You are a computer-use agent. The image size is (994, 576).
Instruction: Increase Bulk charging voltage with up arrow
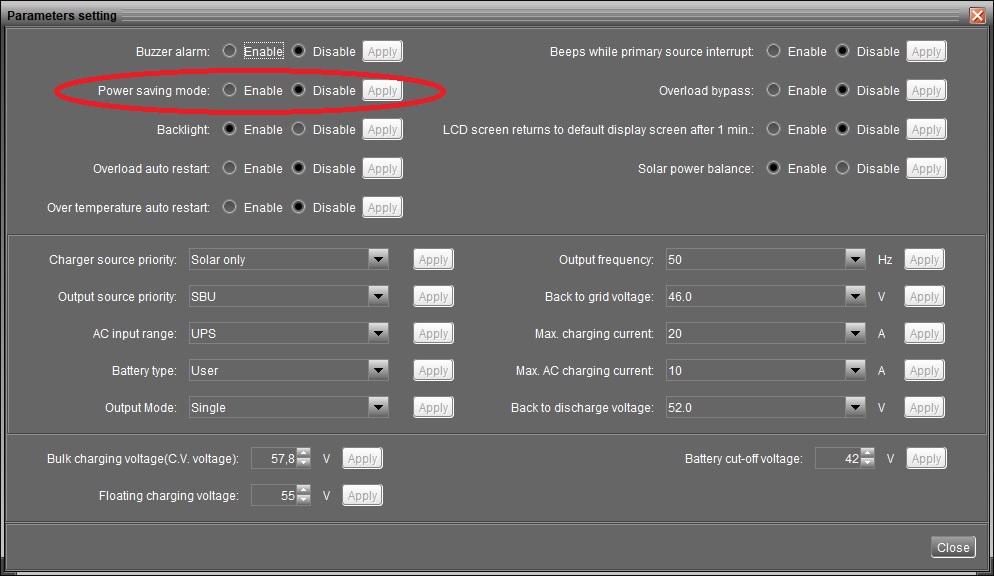(x=304, y=454)
